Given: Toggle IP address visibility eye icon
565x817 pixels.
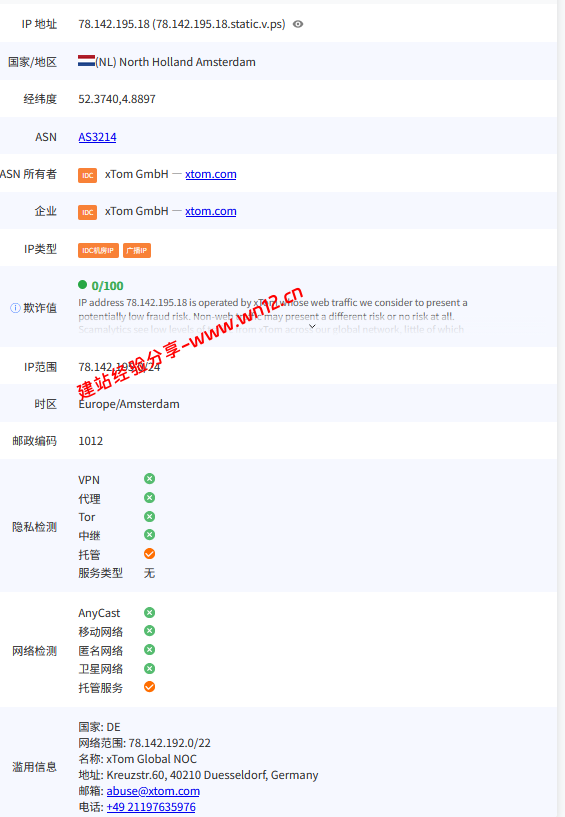Looking at the screenshot, I should coord(298,24).
